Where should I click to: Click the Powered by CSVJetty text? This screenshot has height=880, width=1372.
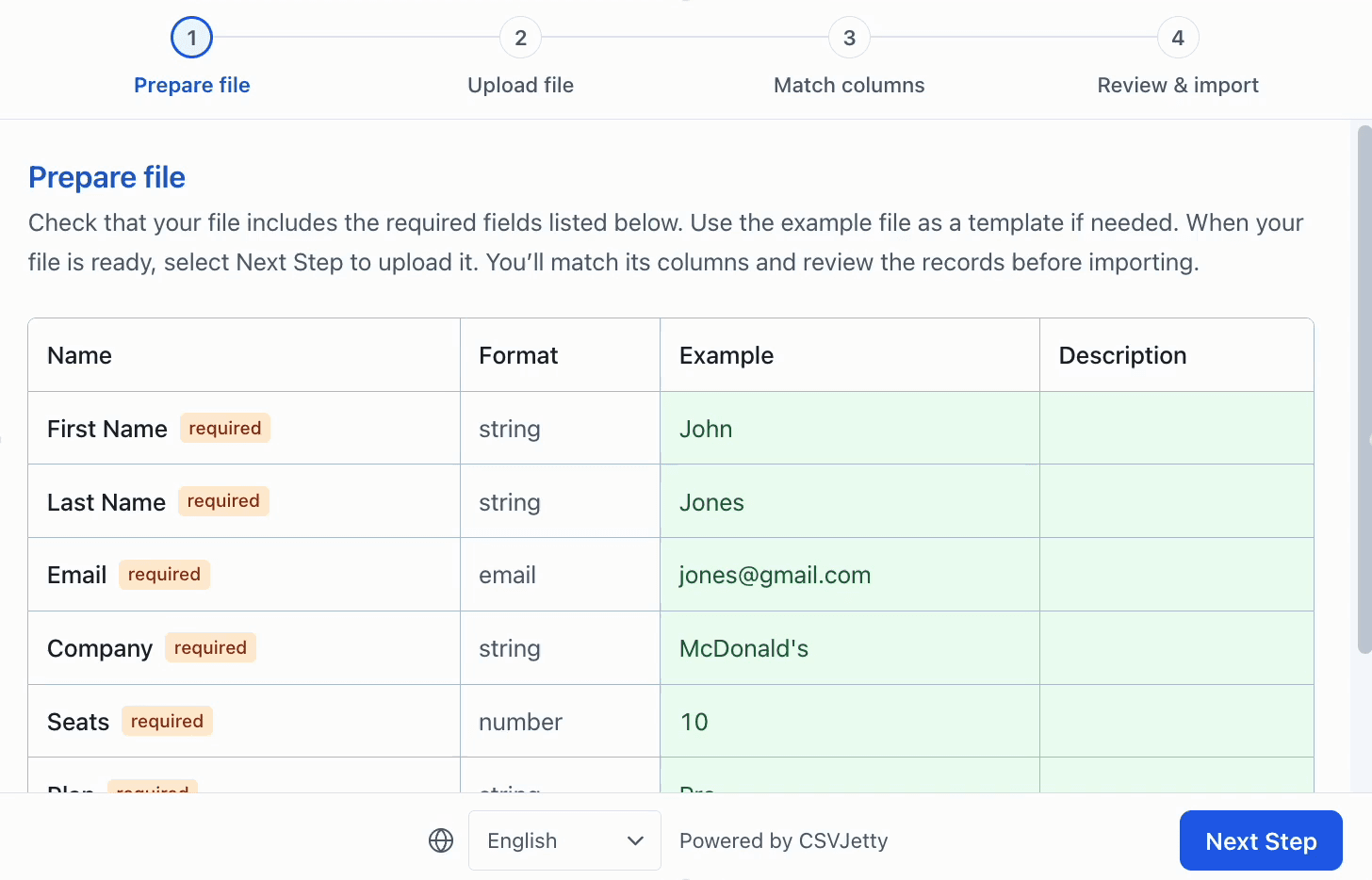[x=784, y=840]
